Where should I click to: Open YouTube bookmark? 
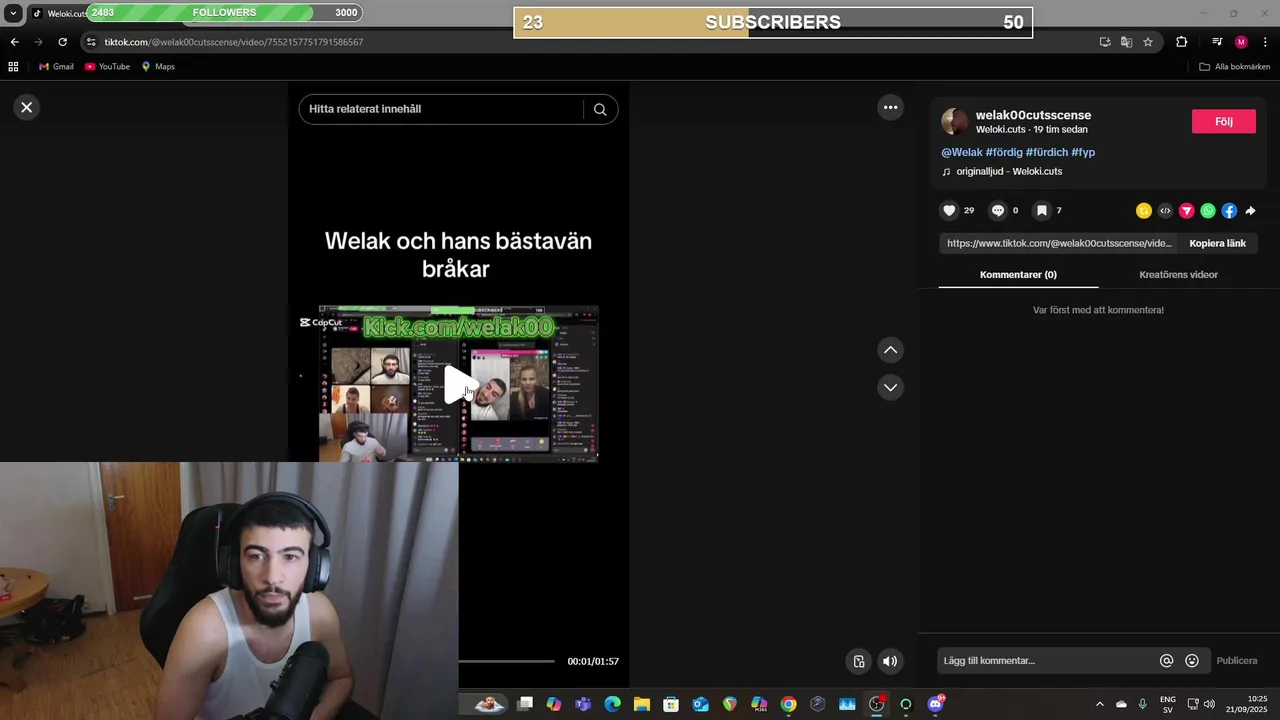[107, 66]
